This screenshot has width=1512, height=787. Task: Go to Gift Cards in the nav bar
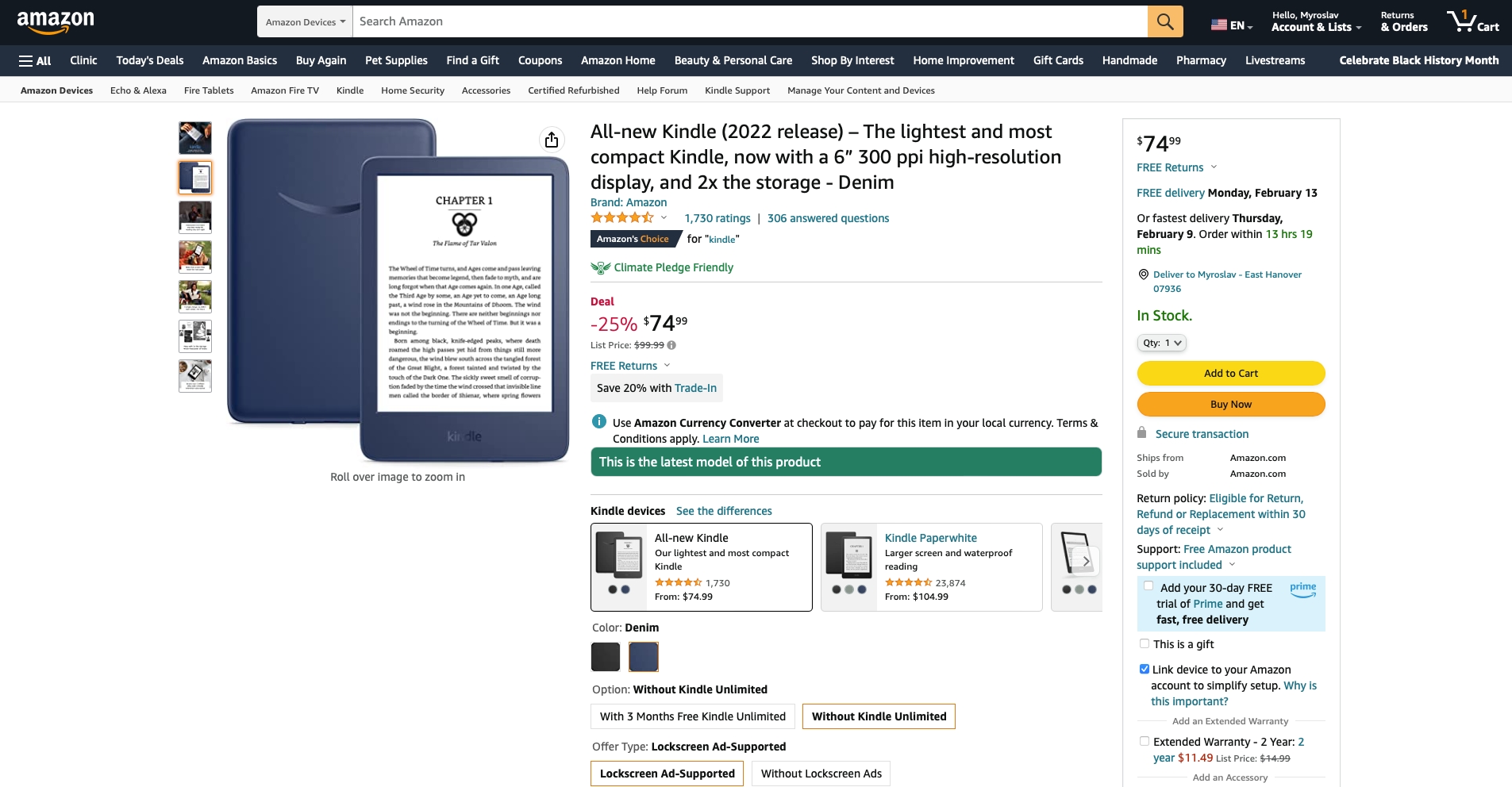click(x=1058, y=60)
